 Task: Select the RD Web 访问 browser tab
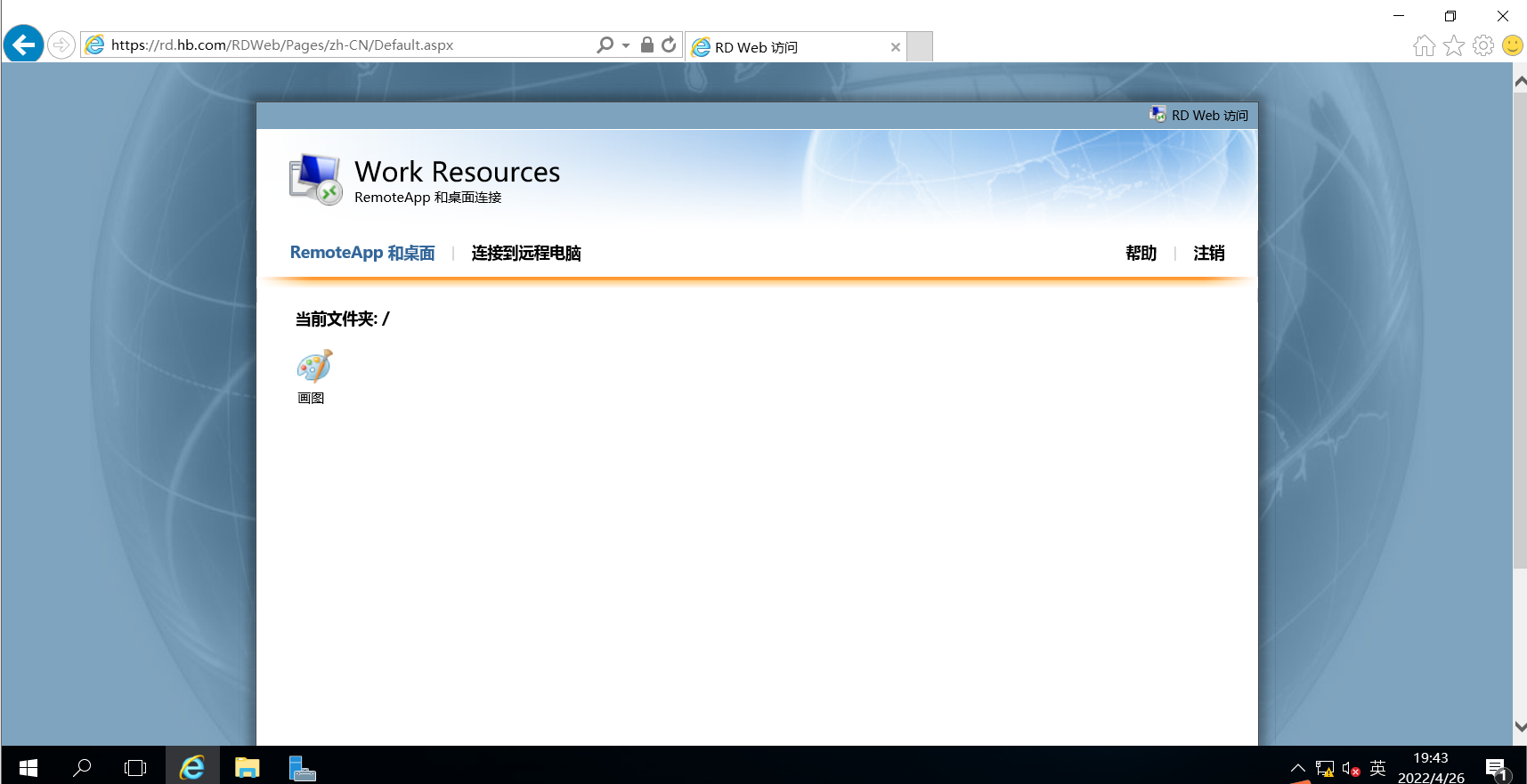pyautogui.click(x=796, y=47)
